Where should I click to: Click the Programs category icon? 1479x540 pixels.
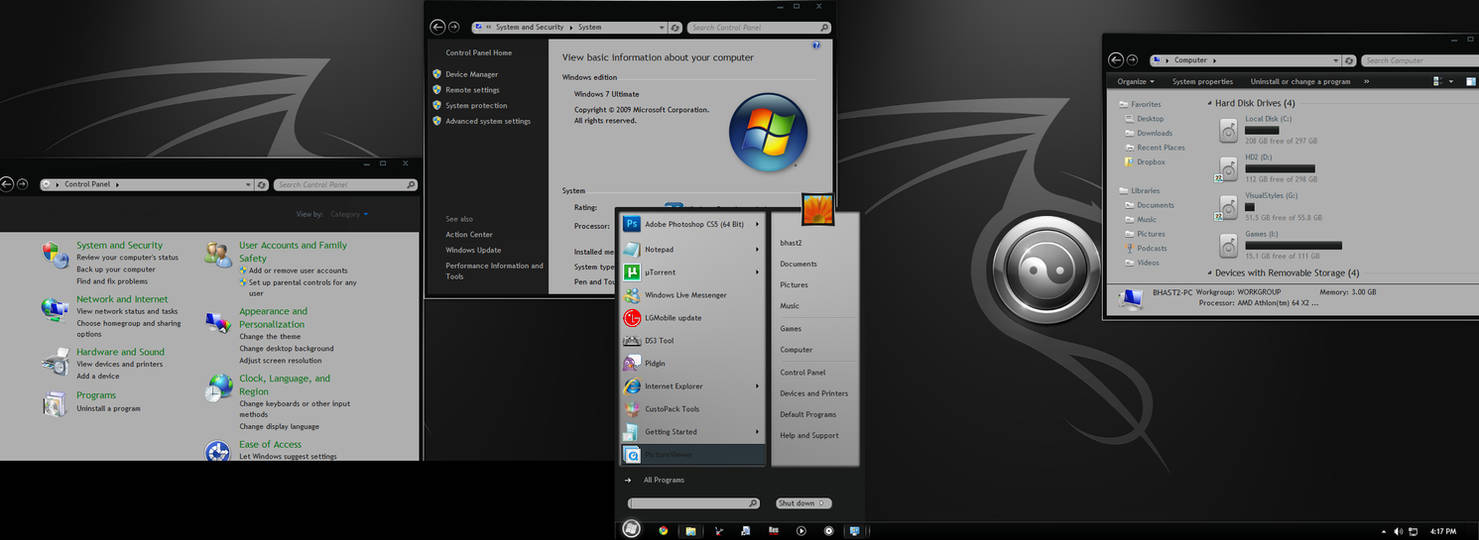tap(54, 403)
